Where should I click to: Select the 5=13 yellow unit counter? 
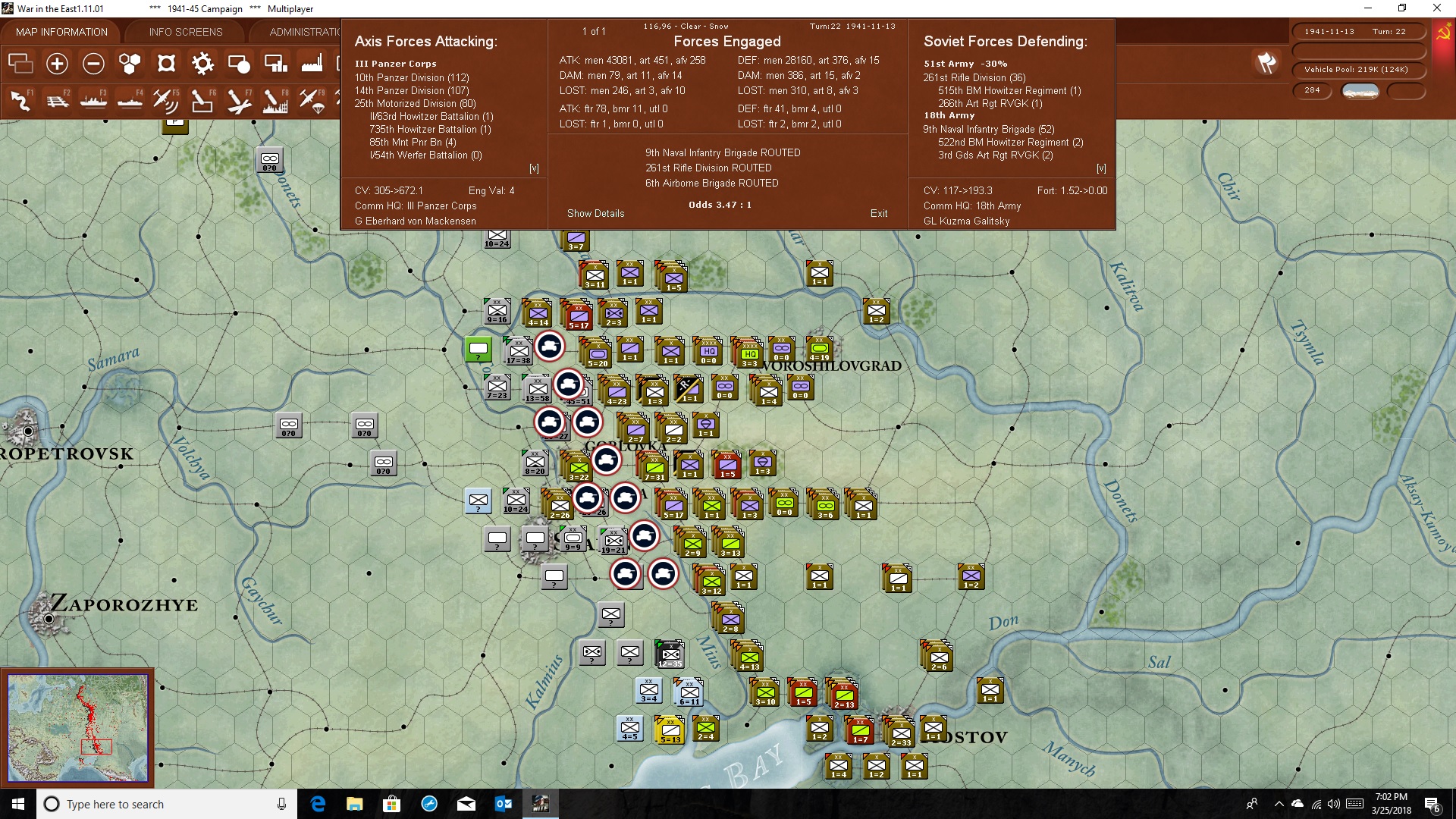[x=670, y=731]
